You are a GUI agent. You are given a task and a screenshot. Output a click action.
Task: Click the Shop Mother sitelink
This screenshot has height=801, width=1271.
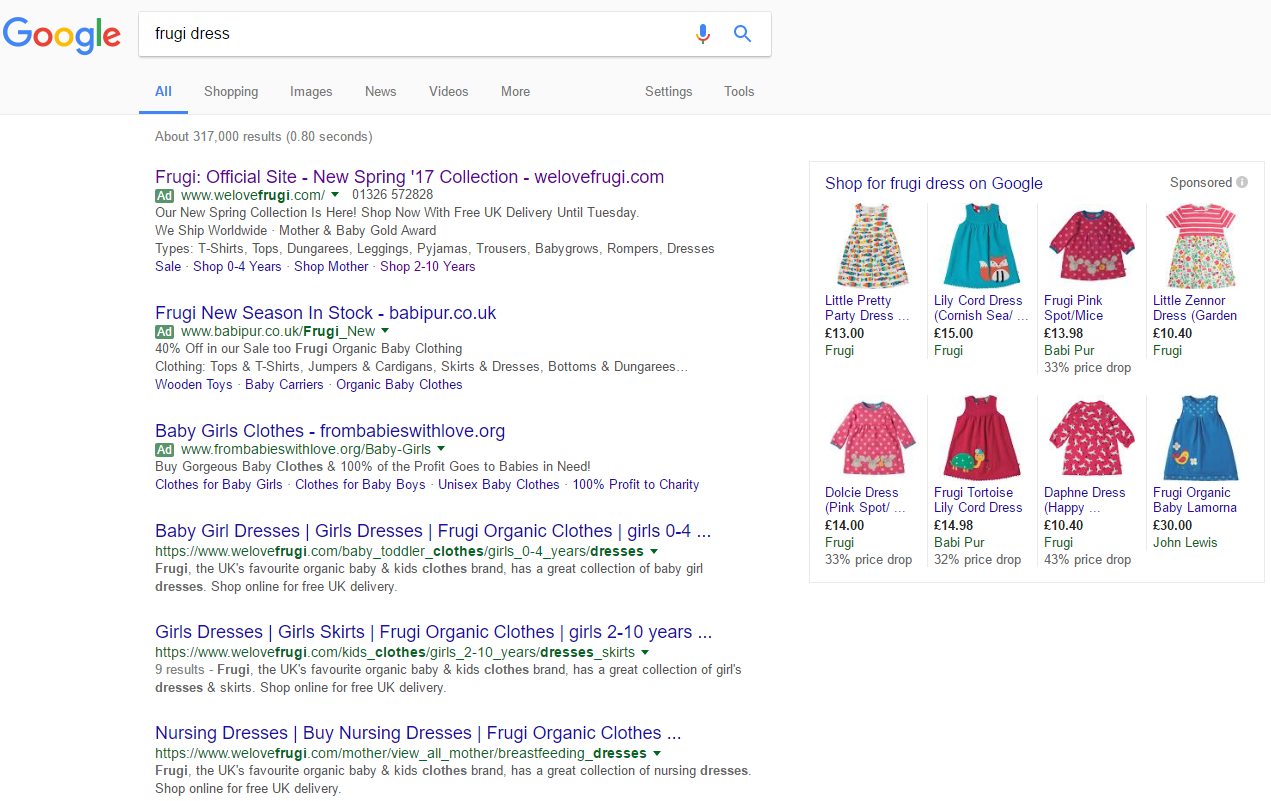point(331,267)
